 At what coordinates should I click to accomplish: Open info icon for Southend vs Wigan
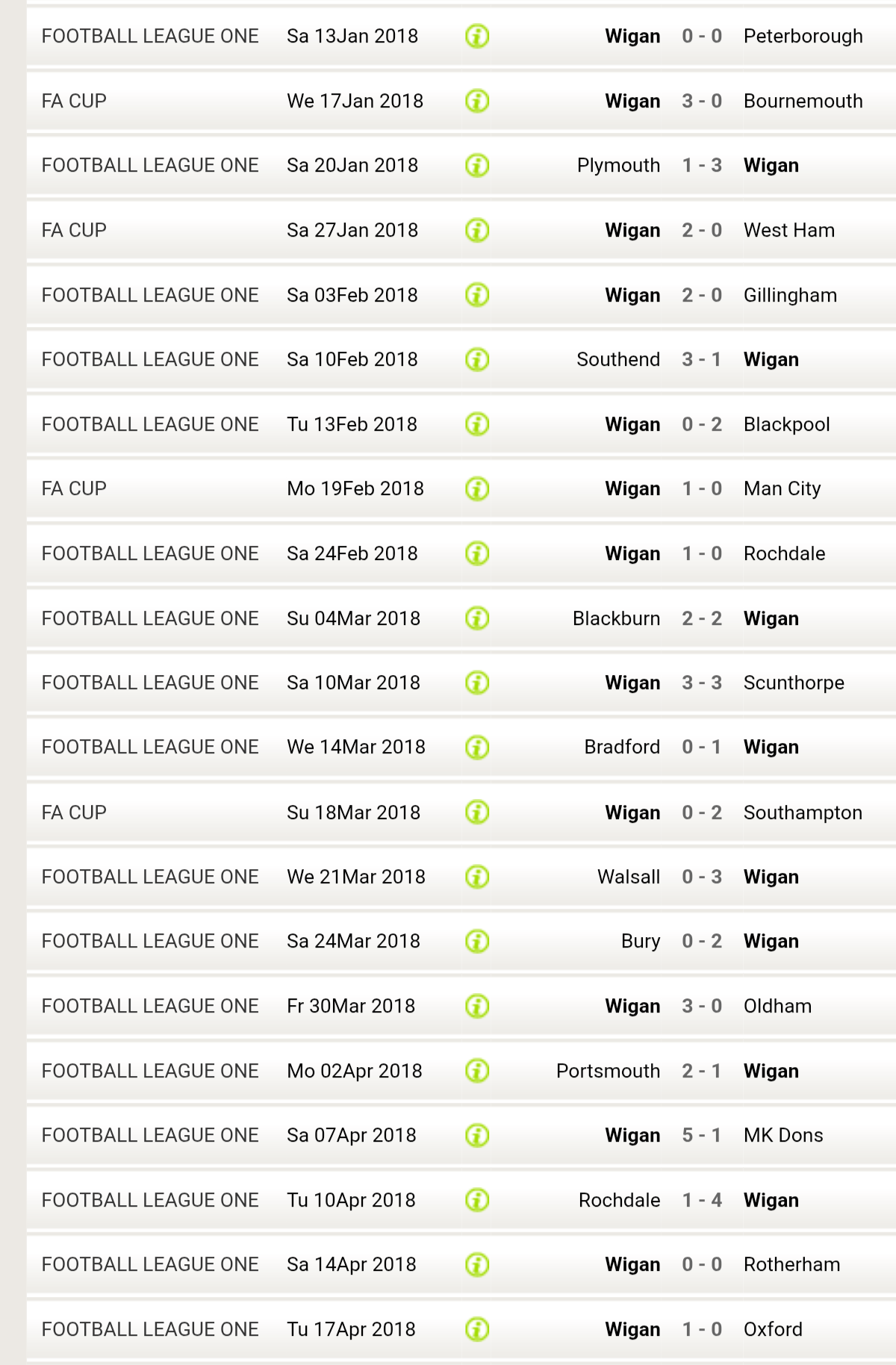[x=477, y=359]
